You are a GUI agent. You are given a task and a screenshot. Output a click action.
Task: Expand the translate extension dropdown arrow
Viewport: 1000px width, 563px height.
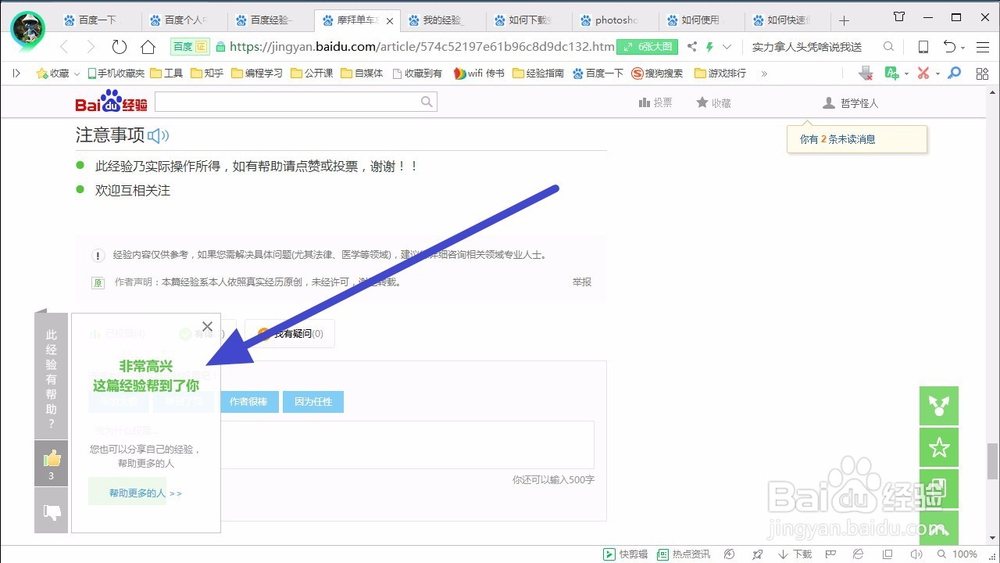point(906,74)
